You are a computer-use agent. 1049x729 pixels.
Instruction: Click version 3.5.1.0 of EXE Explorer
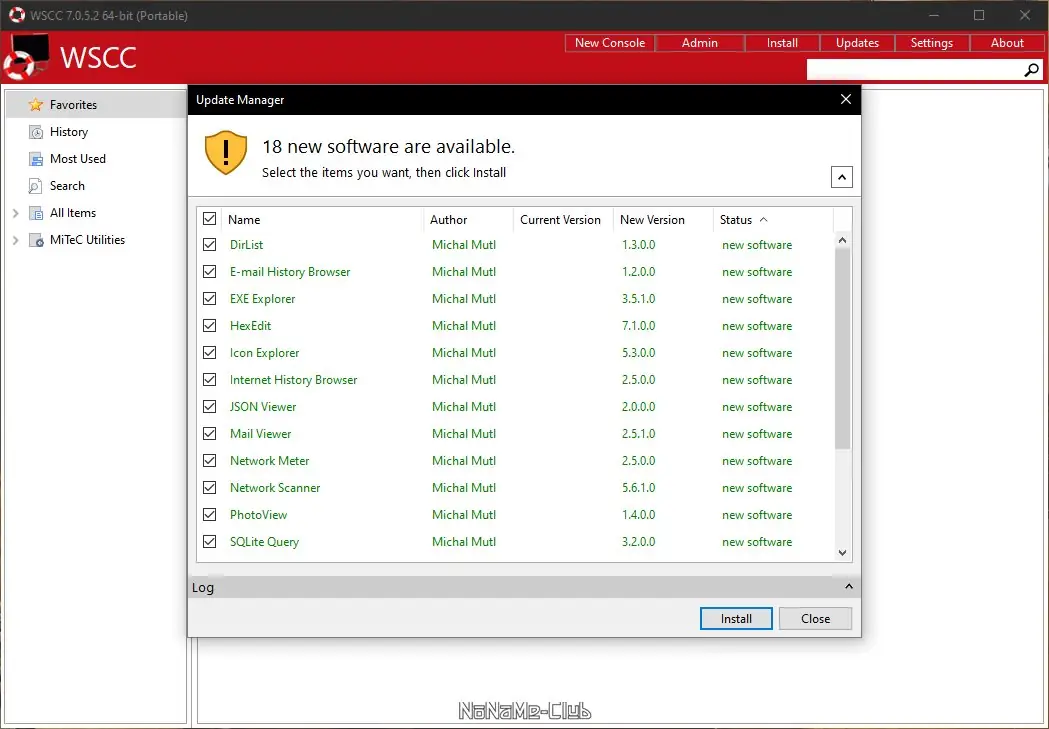click(x=638, y=299)
